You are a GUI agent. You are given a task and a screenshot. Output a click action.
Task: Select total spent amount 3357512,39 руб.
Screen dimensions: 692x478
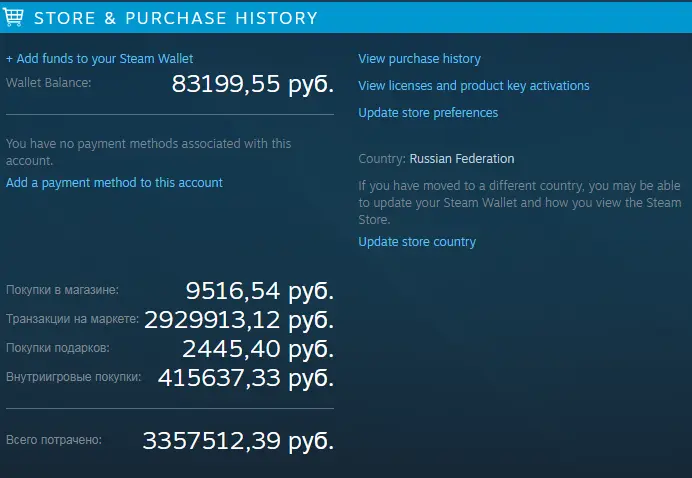238,441
